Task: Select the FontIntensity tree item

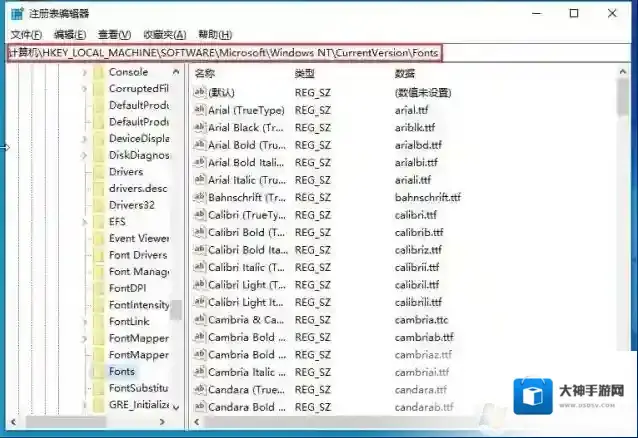Action: 139,305
